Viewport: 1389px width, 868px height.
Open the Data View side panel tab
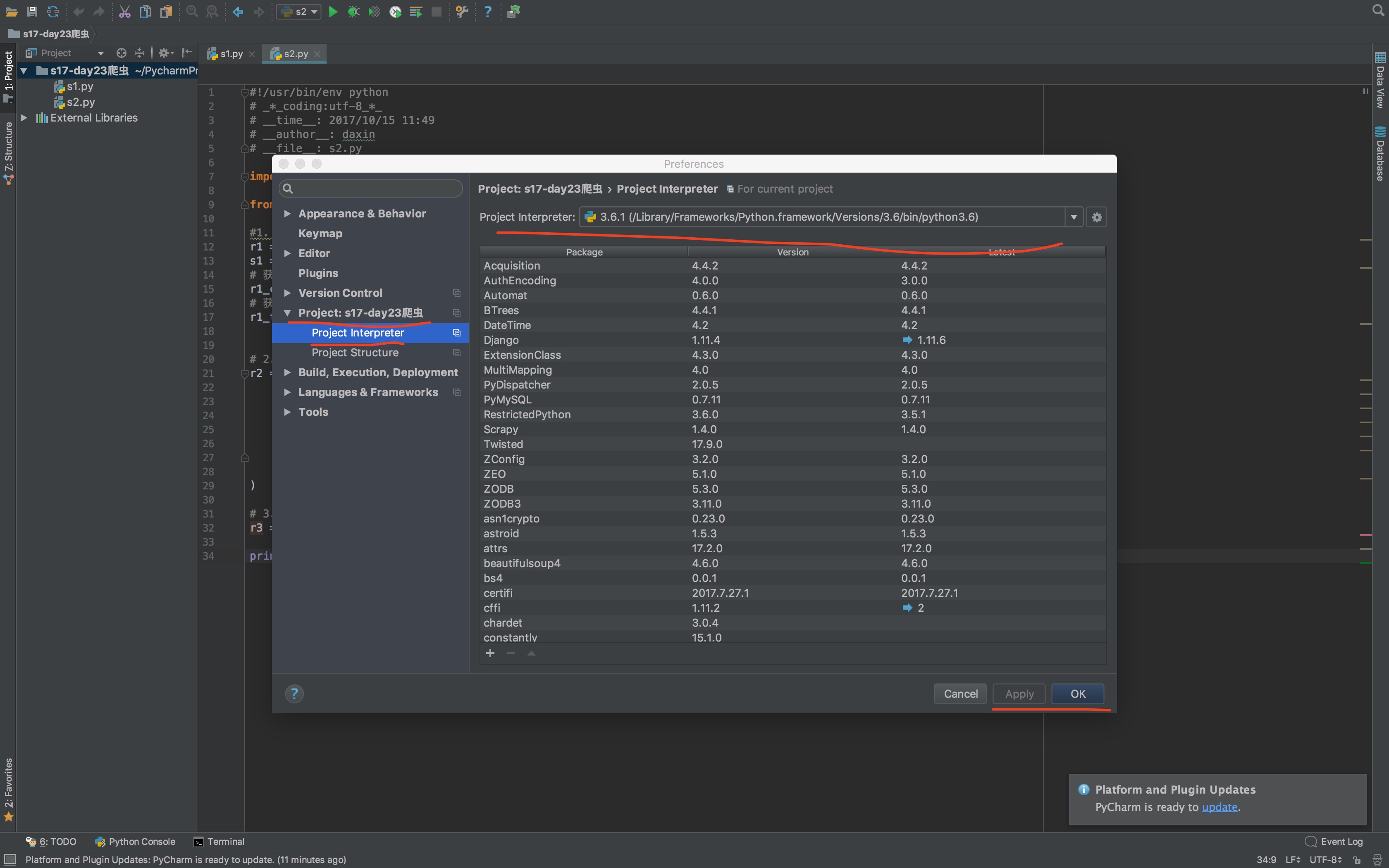(1380, 80)
